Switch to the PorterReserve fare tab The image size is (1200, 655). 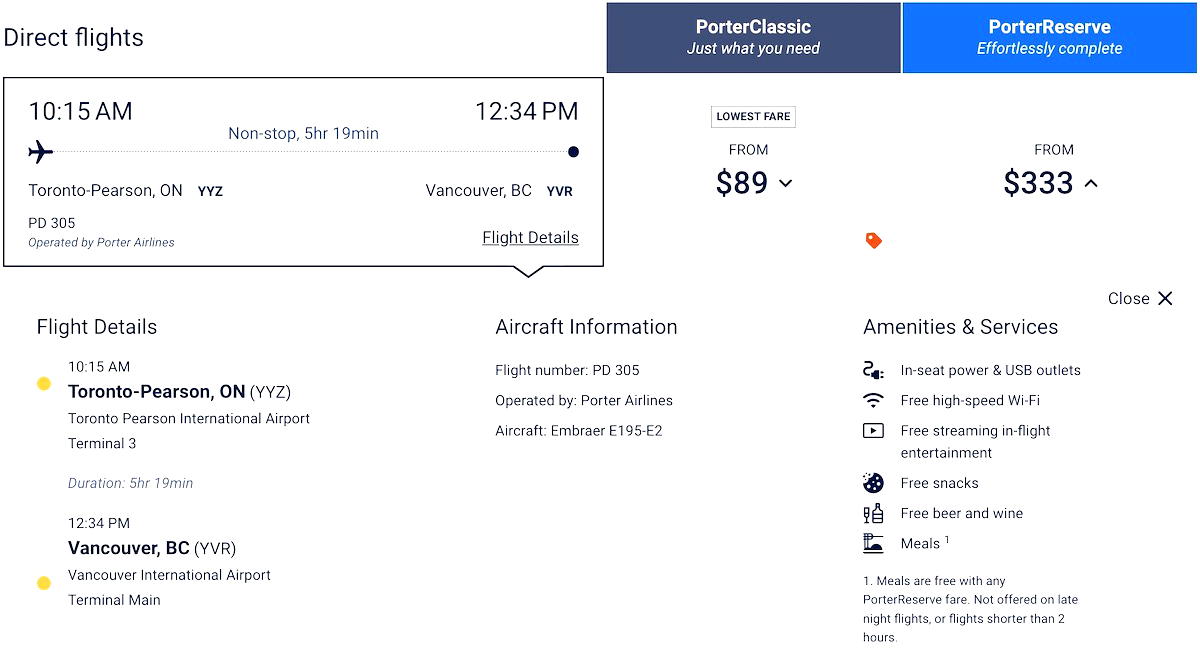point(1048,37)
